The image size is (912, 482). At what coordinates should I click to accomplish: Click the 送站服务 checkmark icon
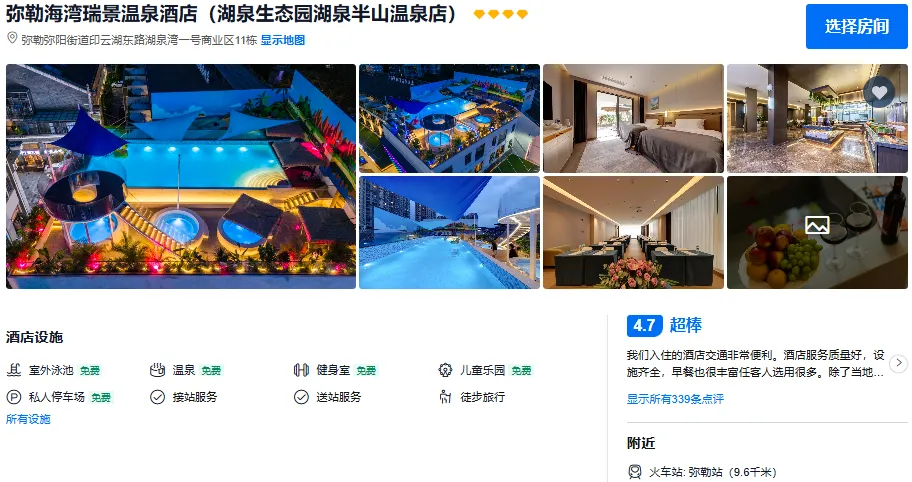pos(301,397)
